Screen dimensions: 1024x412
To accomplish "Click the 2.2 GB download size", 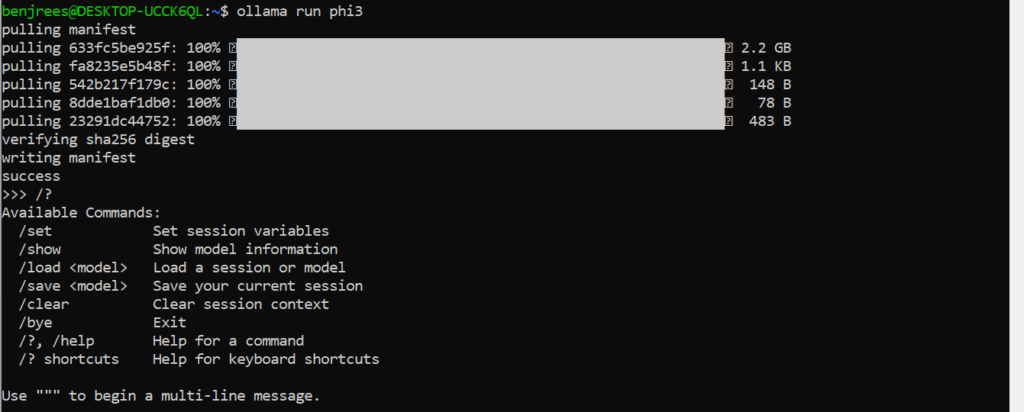I will point(766,48).
